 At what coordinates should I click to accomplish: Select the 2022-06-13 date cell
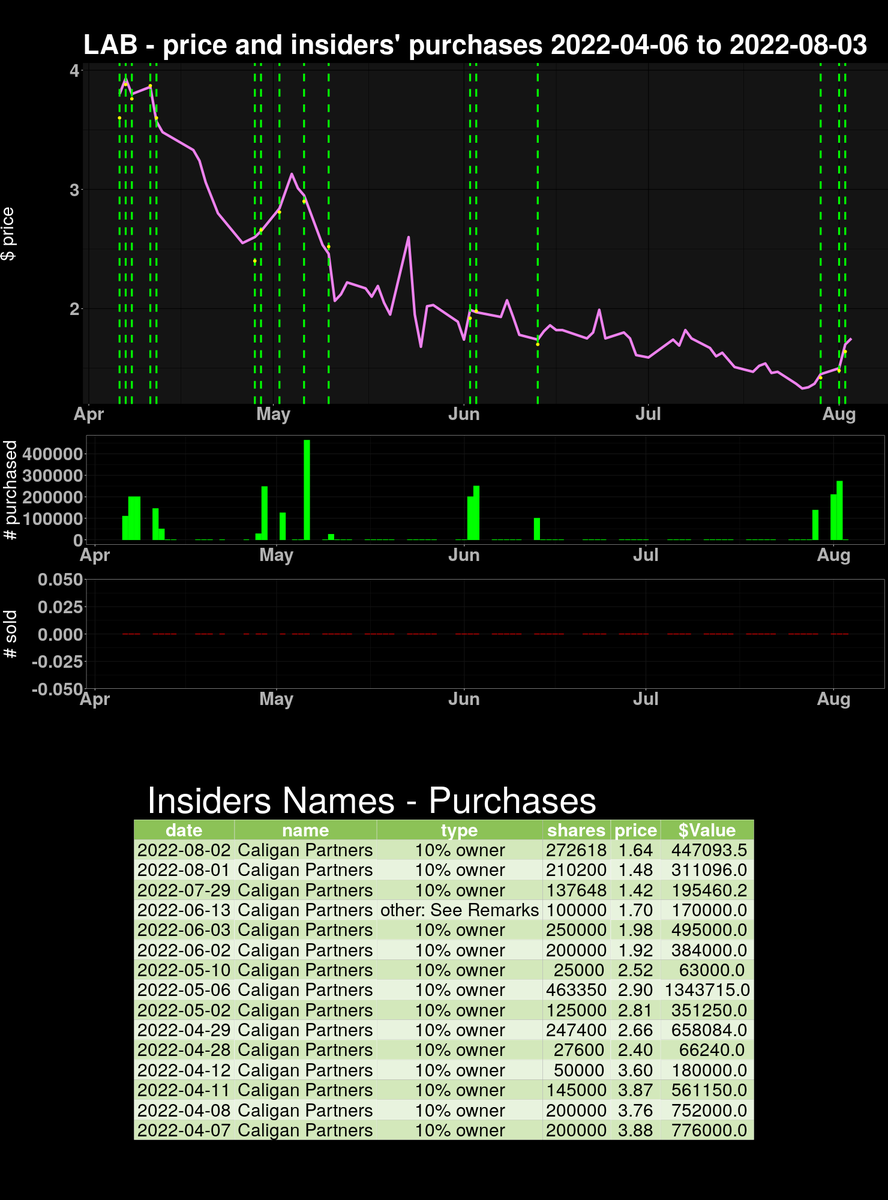tap(184, 910)
